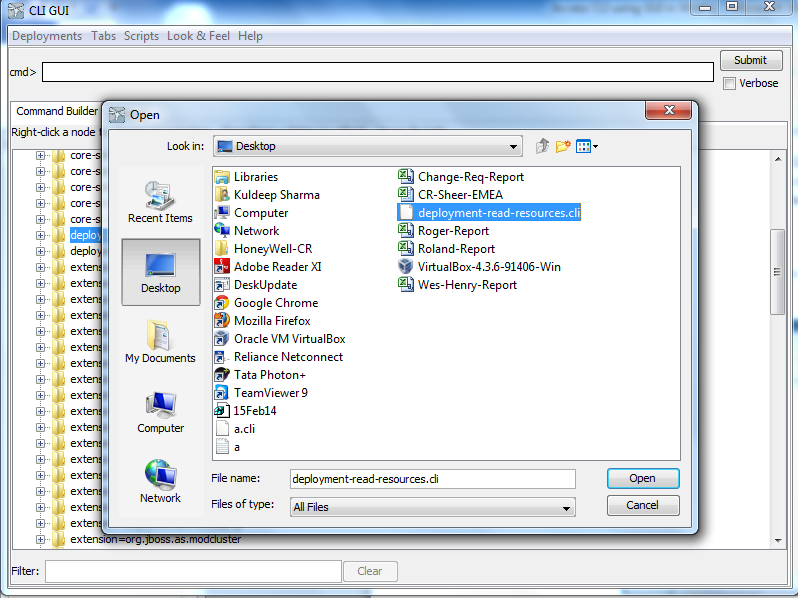Select the VirtualBox-4.3.6-91406-Win installer
This screenshot has height=598, width=798.
tap(479, 267)
